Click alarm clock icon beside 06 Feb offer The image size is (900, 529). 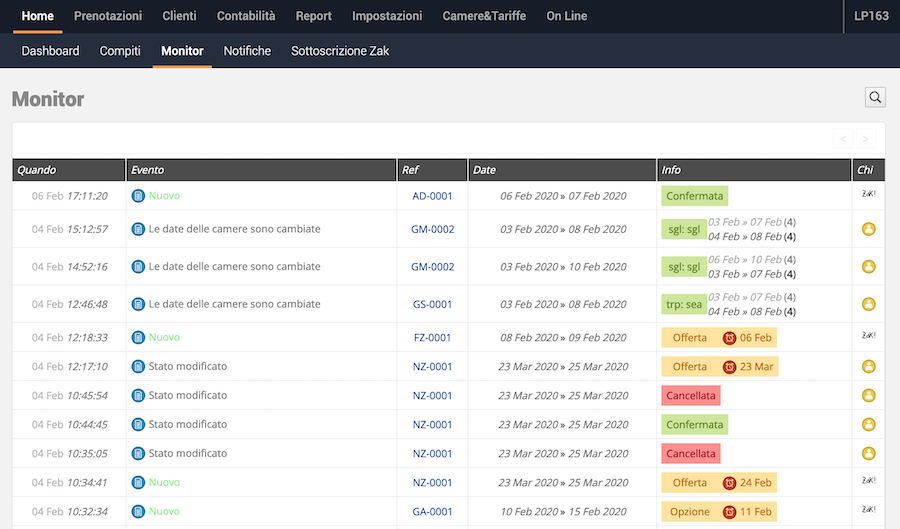tap(729, 338)
